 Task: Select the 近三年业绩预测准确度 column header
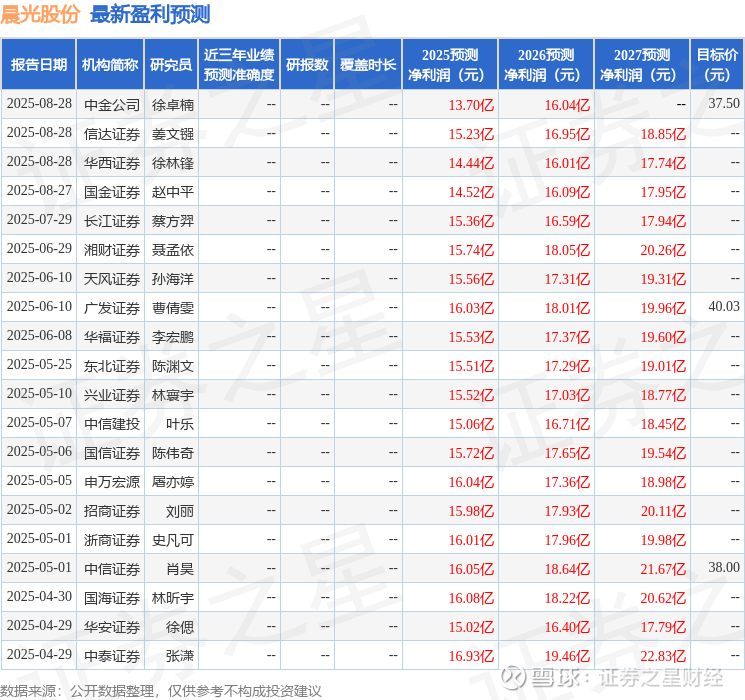tap(239, 65)
